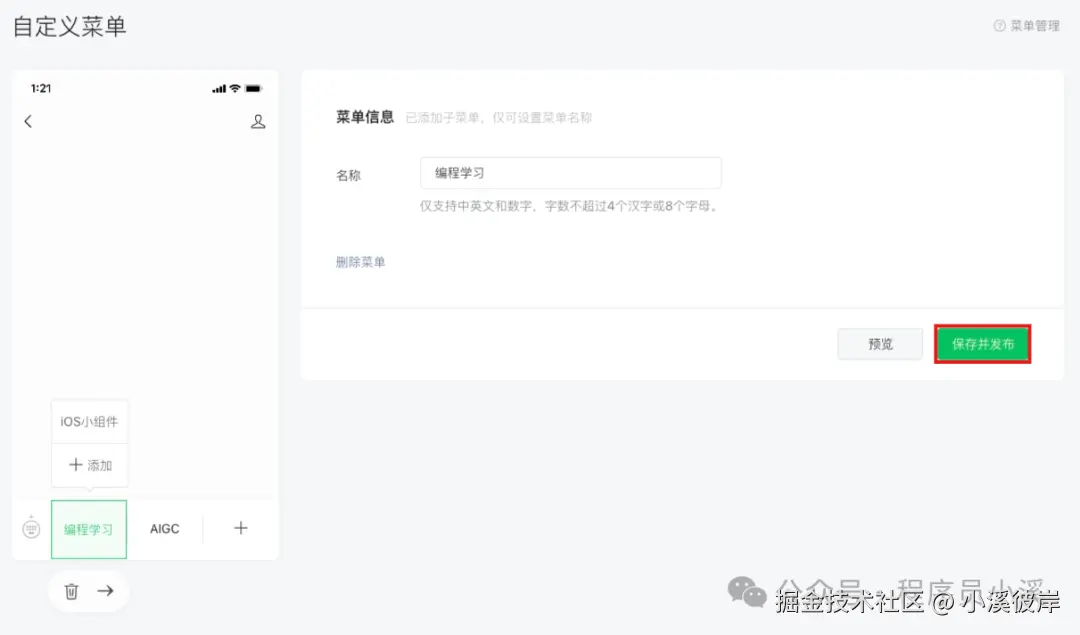Click the 名称 name input field
Screen dimensions: 1080x635
570,172
